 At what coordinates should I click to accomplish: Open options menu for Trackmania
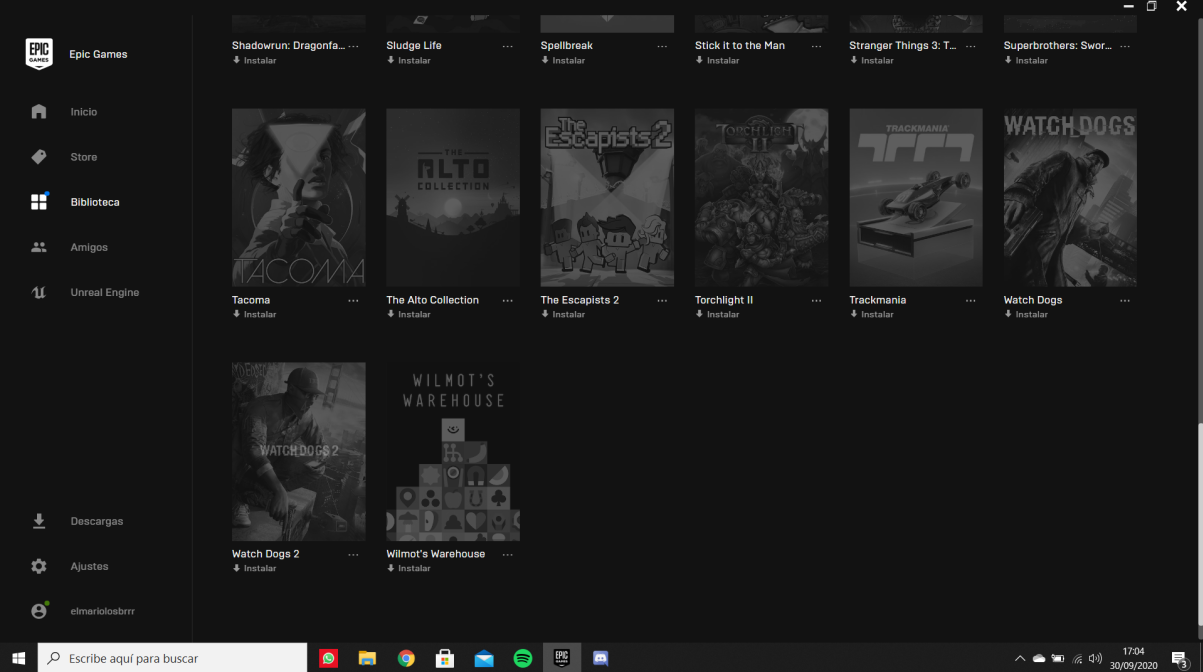pos(970,301)
